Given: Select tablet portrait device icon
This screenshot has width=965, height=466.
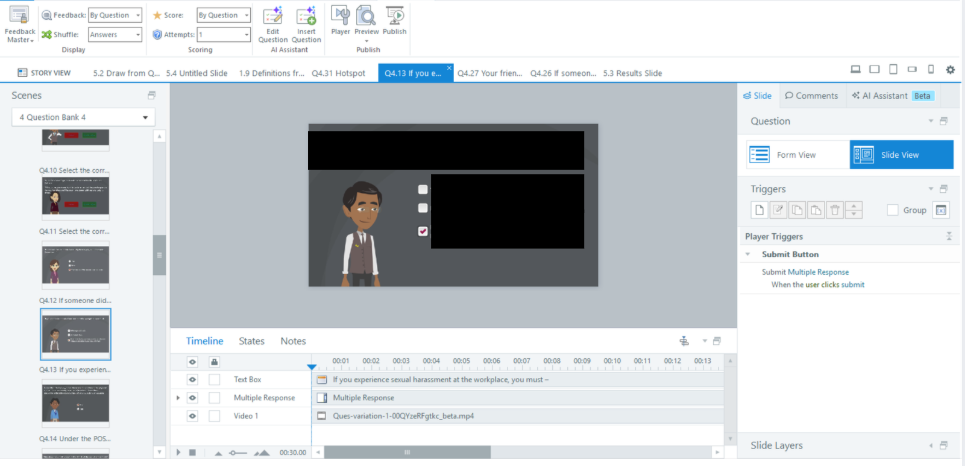Looking at the screenshot, I should [894, 70].
